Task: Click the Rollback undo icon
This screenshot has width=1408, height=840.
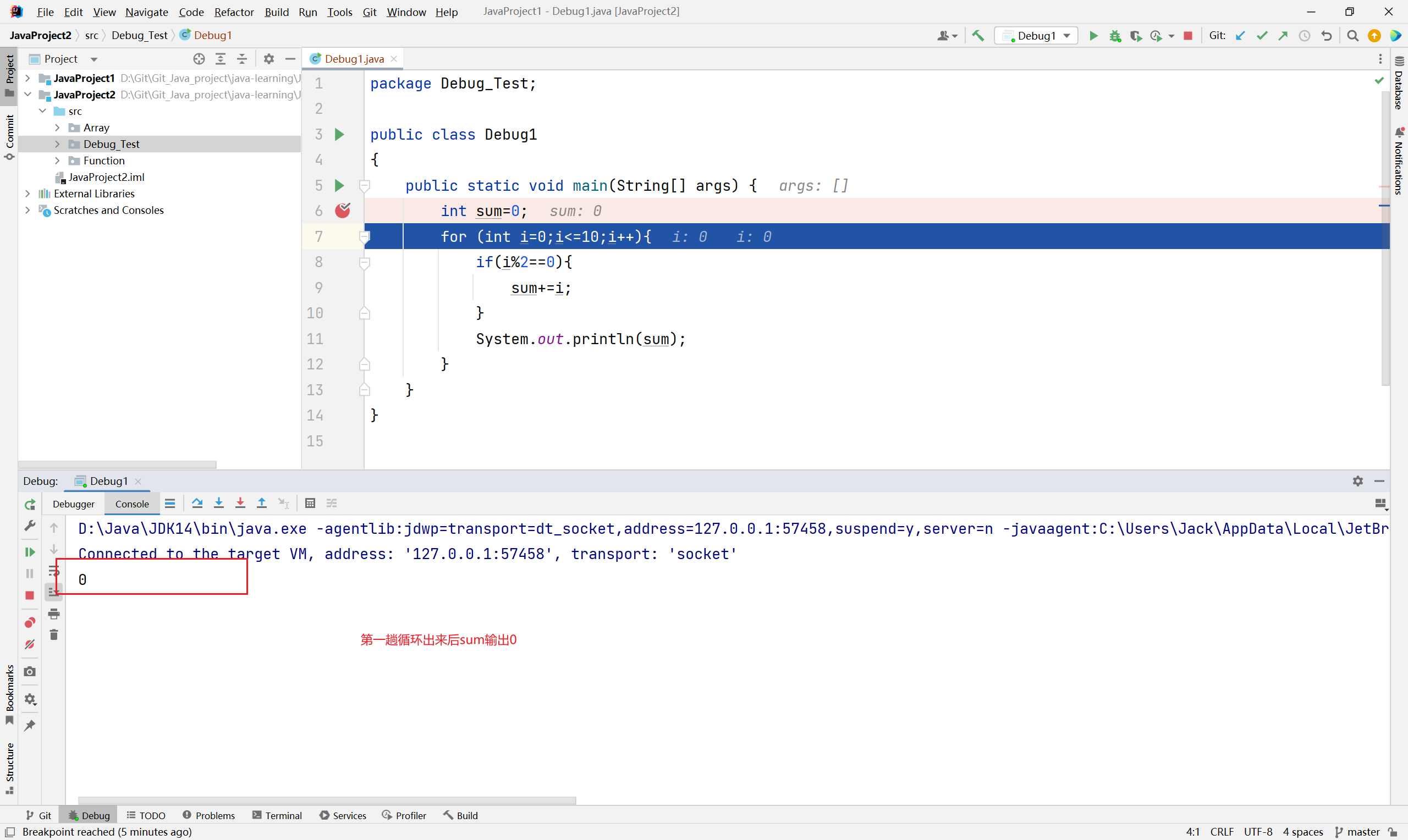Action: (1326, 36)
